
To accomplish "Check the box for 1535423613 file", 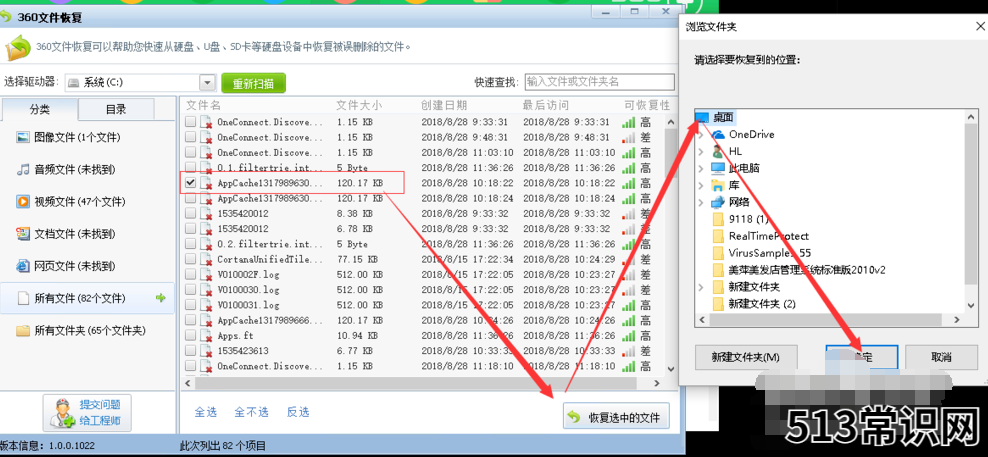I will [x=190, y=351].
